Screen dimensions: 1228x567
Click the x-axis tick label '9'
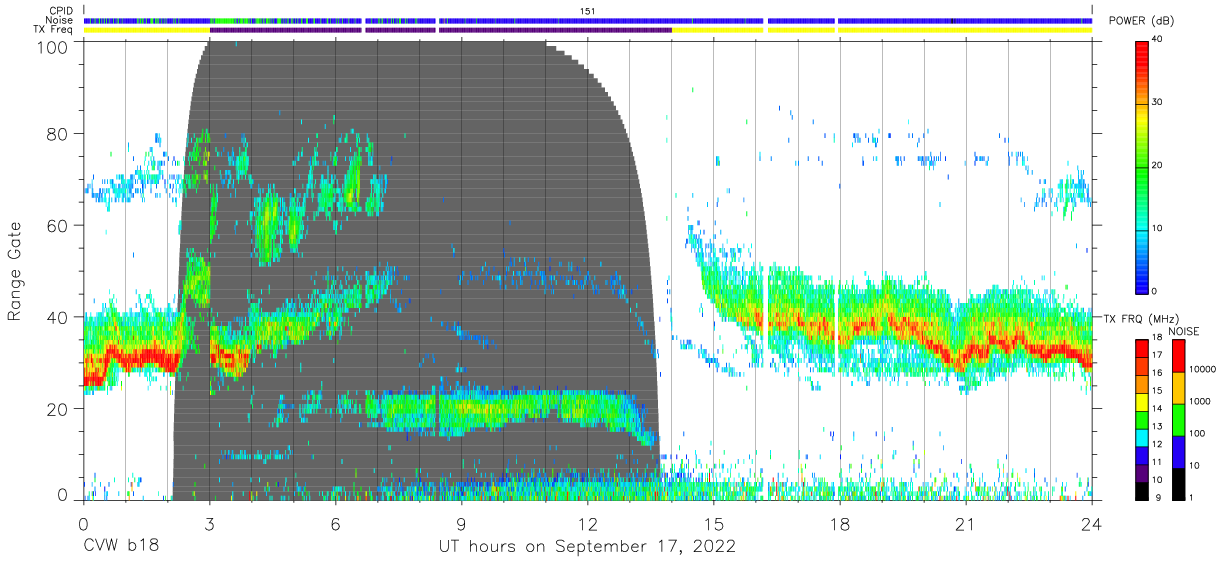[461, 523]
